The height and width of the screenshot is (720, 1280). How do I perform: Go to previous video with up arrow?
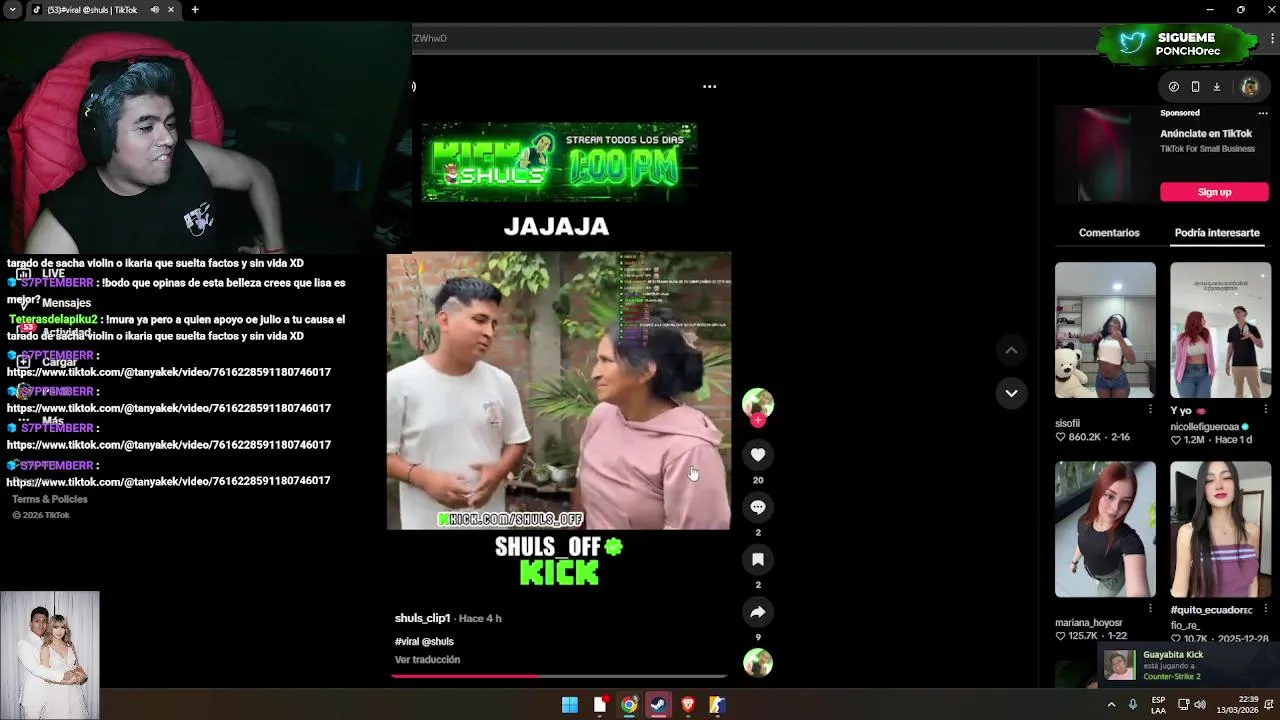(x=1011, y=350)
